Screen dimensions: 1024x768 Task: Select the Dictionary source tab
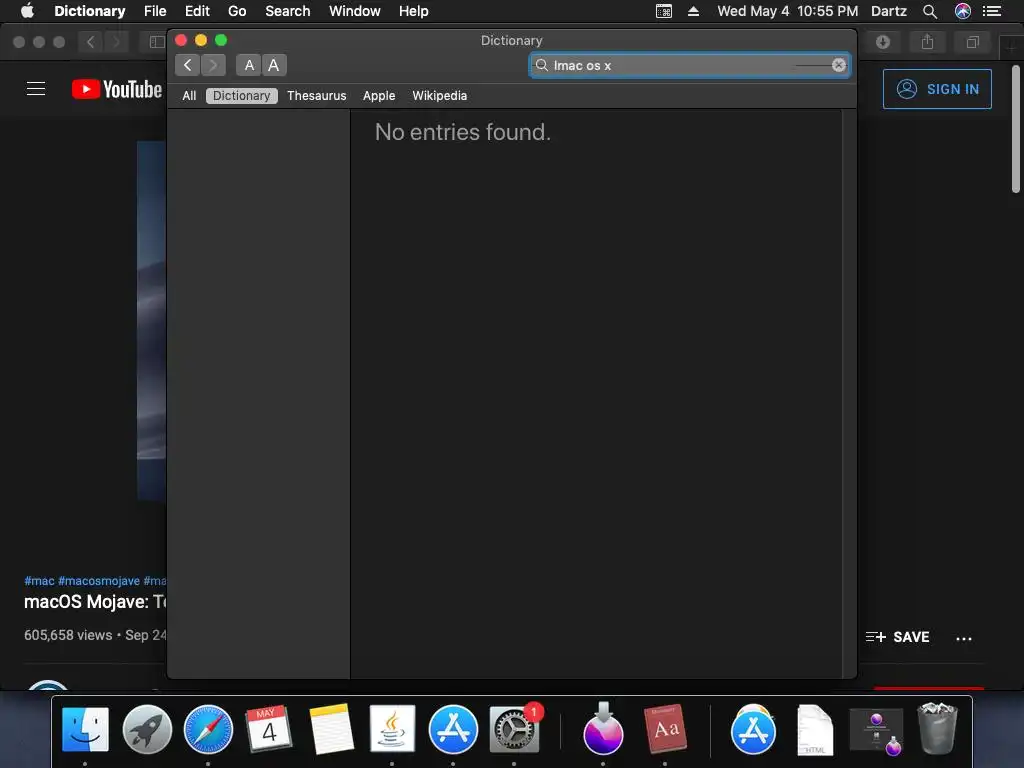pos(242,96)
